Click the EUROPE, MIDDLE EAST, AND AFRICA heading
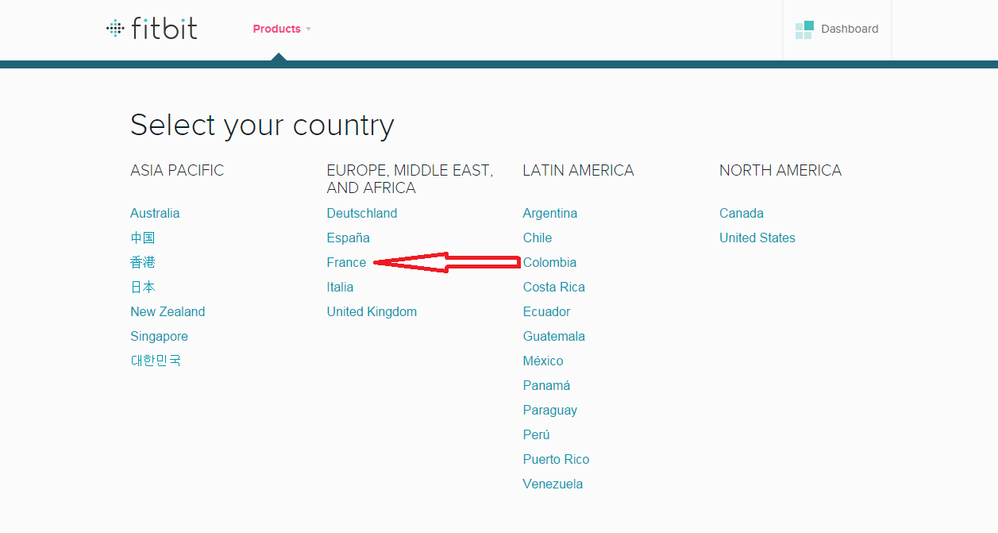 pyautogui.click(x=410, y=179)
